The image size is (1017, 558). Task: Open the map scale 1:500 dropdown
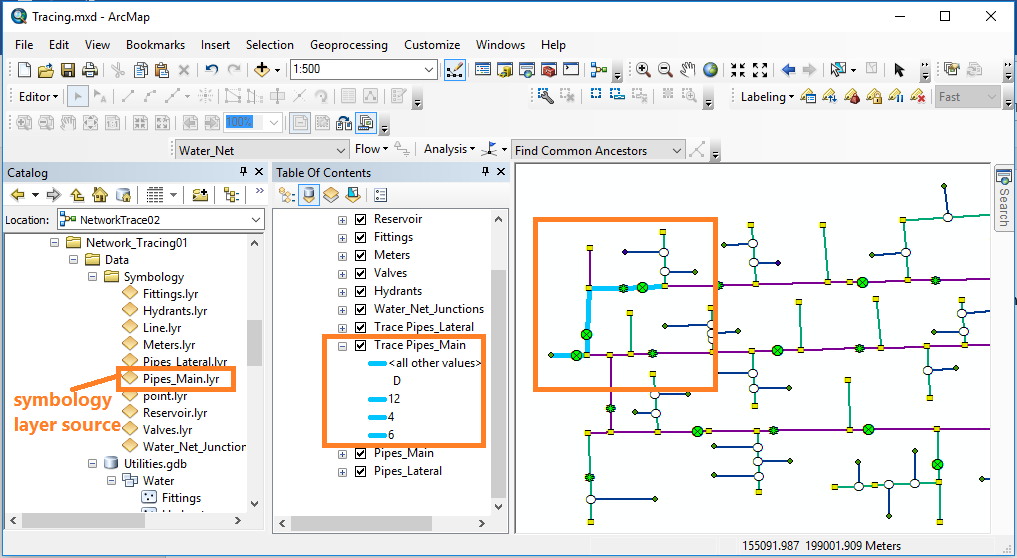point(429,69)
